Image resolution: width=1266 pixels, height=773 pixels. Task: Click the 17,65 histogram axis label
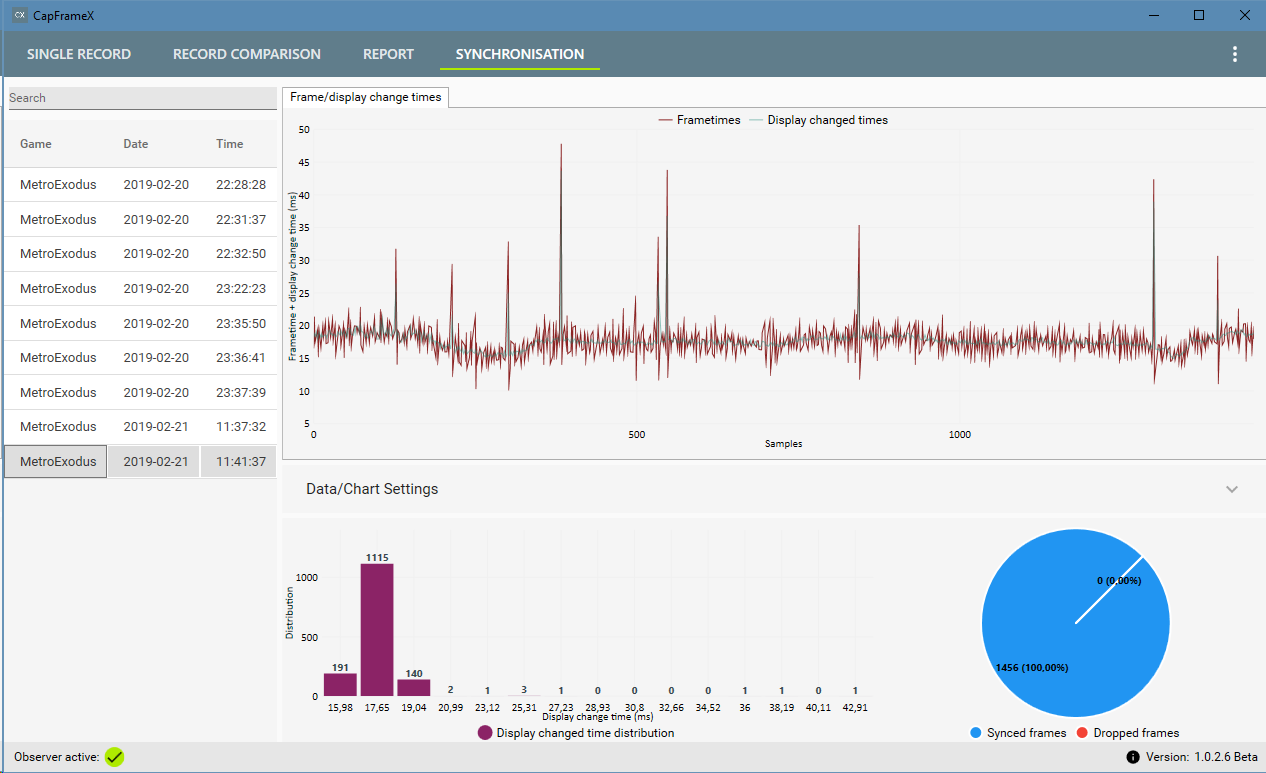click(377, 707)
